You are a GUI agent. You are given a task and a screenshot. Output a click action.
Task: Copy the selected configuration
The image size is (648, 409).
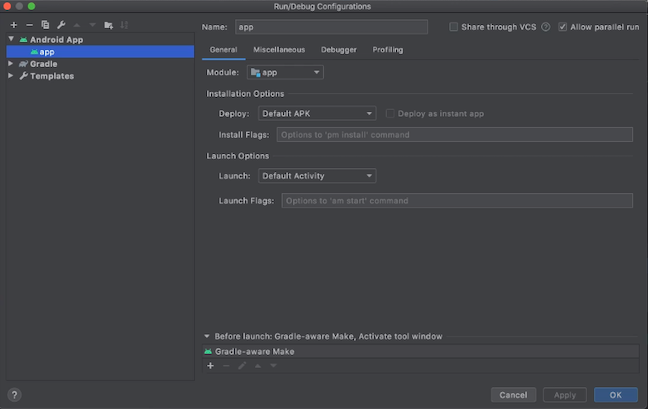[x=44, y=24]
